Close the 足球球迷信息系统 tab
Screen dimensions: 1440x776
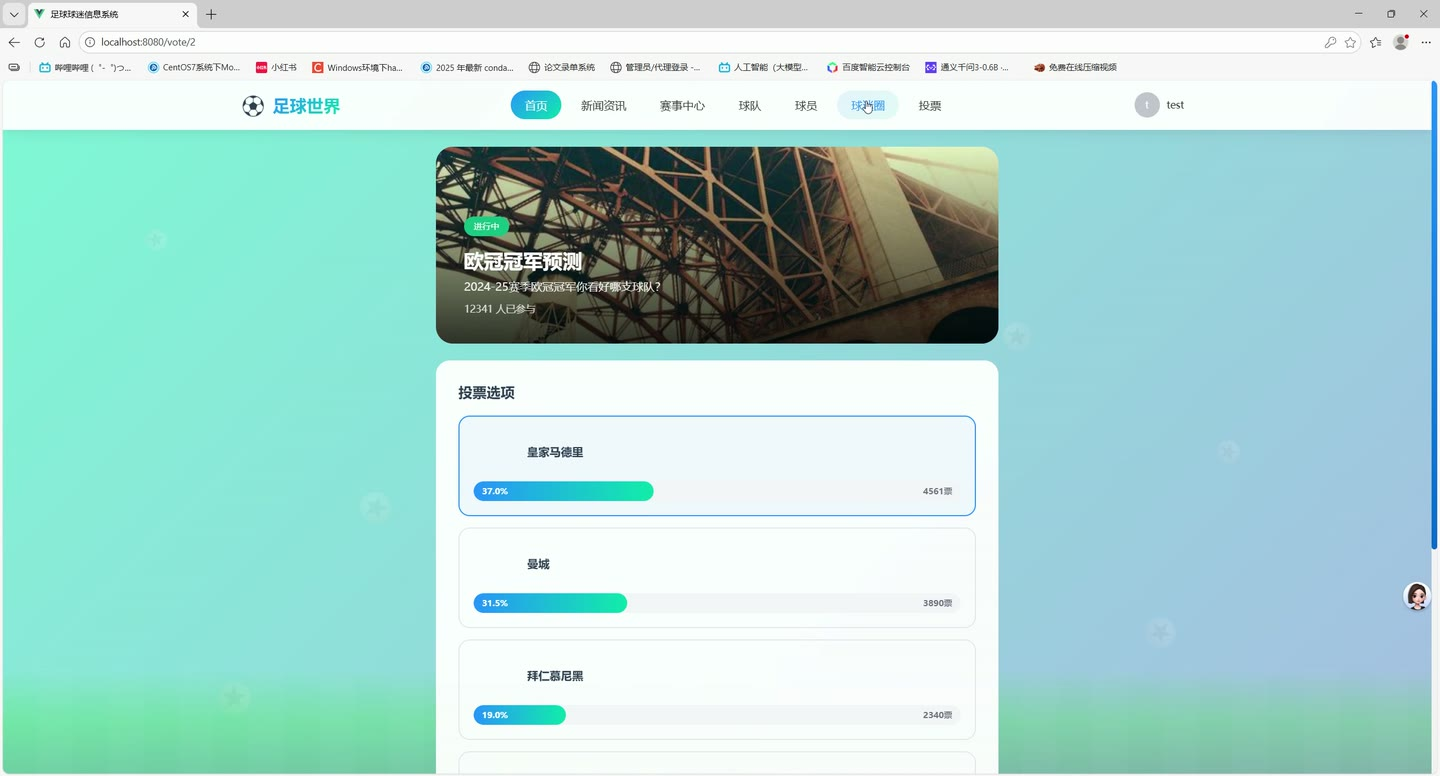point(185,14)
